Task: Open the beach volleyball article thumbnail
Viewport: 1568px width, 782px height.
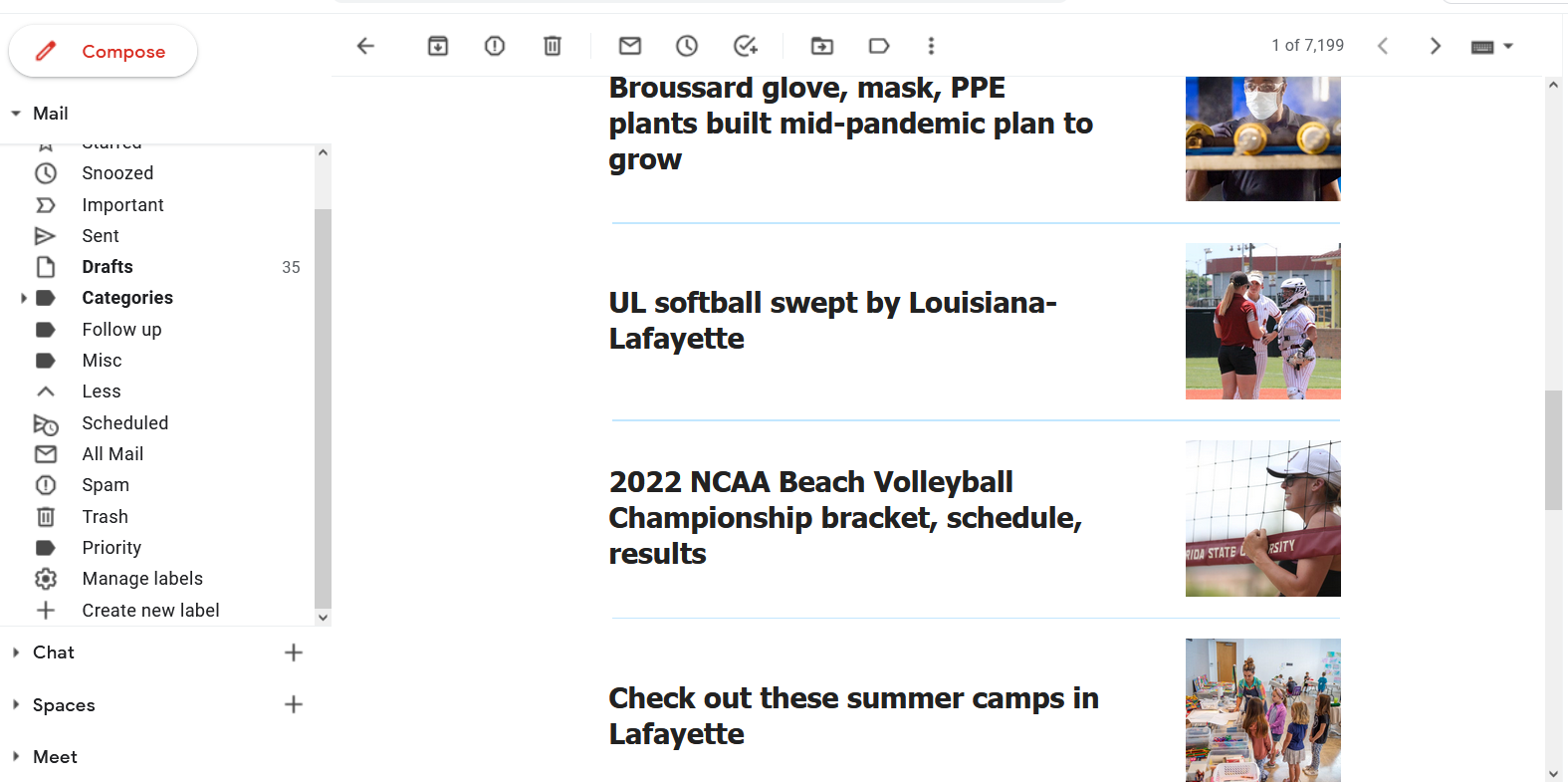Action: (x=1262, y=518)
